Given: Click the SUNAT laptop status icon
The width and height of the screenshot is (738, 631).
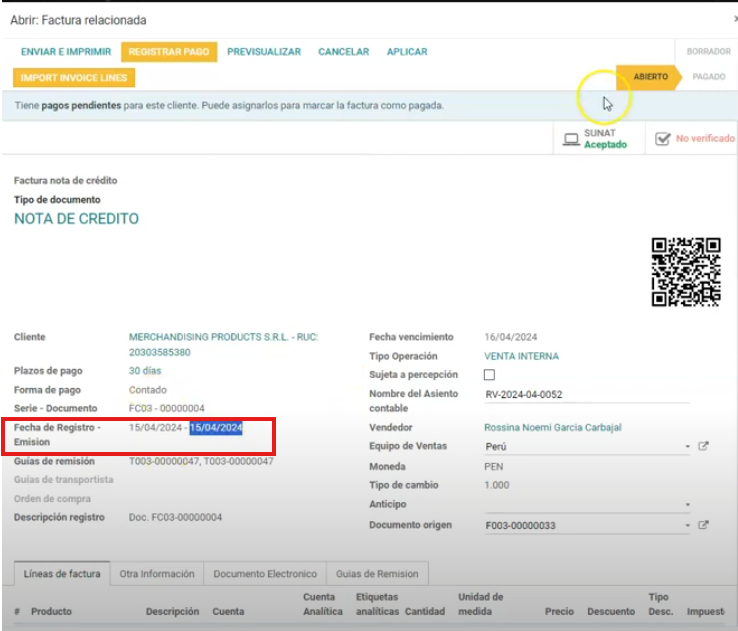Looking at the screenshot, I should pyautogui.click(x=572, y=139).
